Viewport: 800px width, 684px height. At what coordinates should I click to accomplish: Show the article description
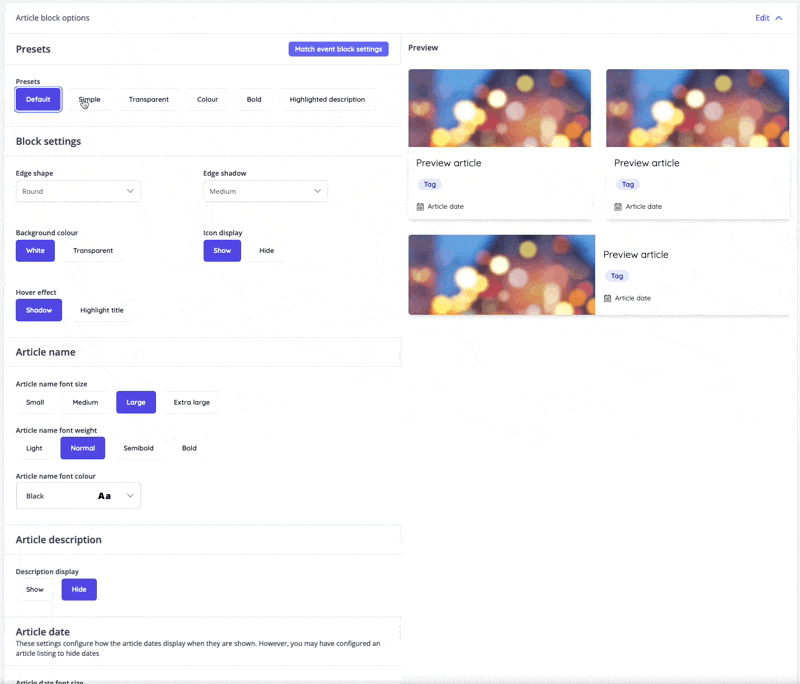[x=34, y=589]
